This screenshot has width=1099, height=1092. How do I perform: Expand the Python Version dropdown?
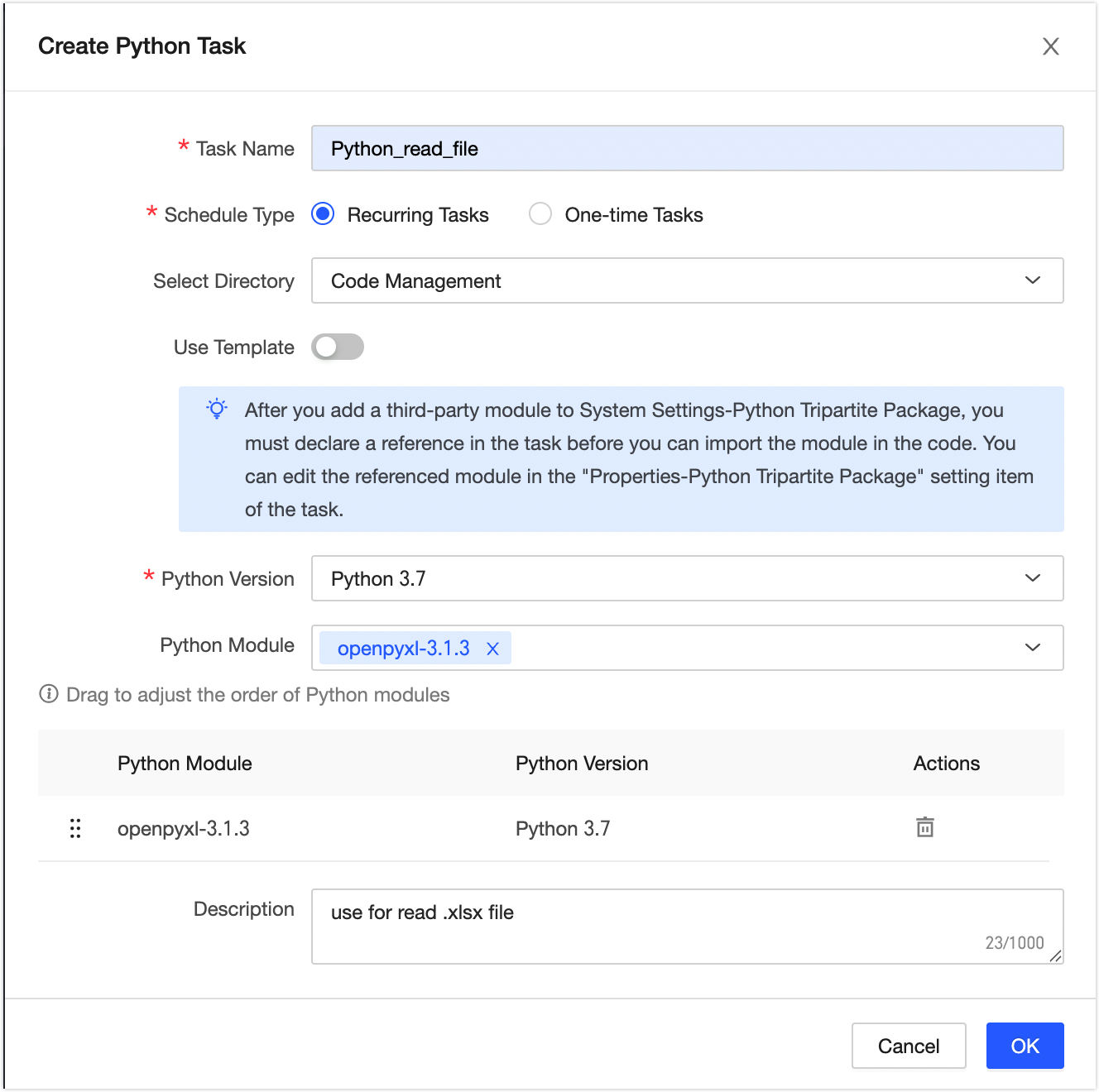[687, 578]
